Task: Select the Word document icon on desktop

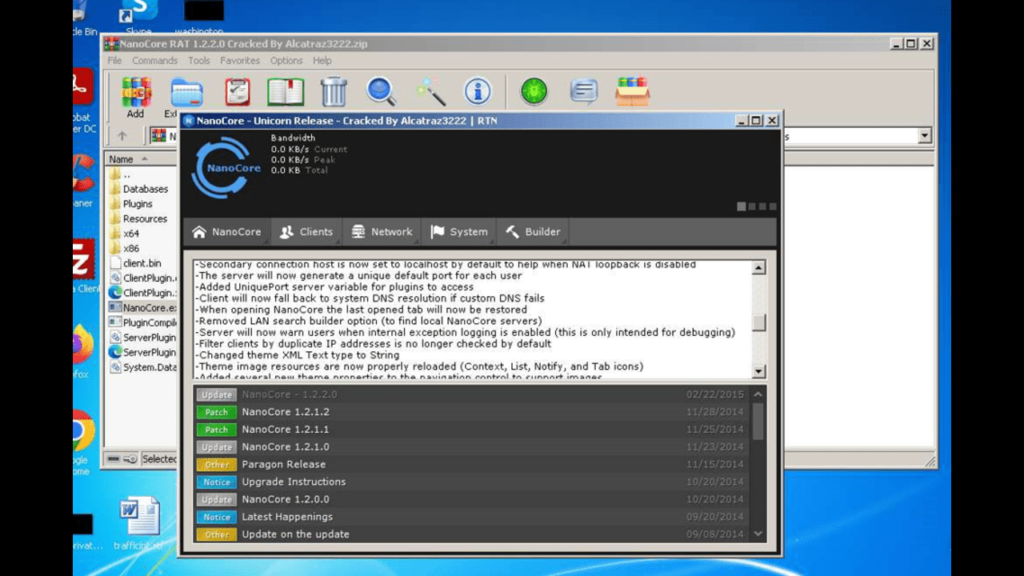Action: pos(139,522)
